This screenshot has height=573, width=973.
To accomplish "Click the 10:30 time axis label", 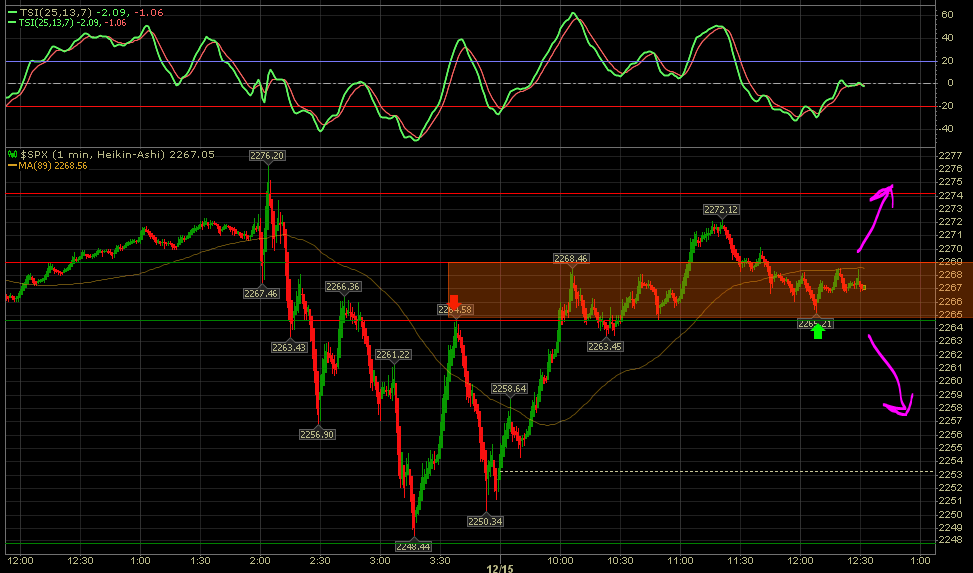I will click(x=620, y=561).
